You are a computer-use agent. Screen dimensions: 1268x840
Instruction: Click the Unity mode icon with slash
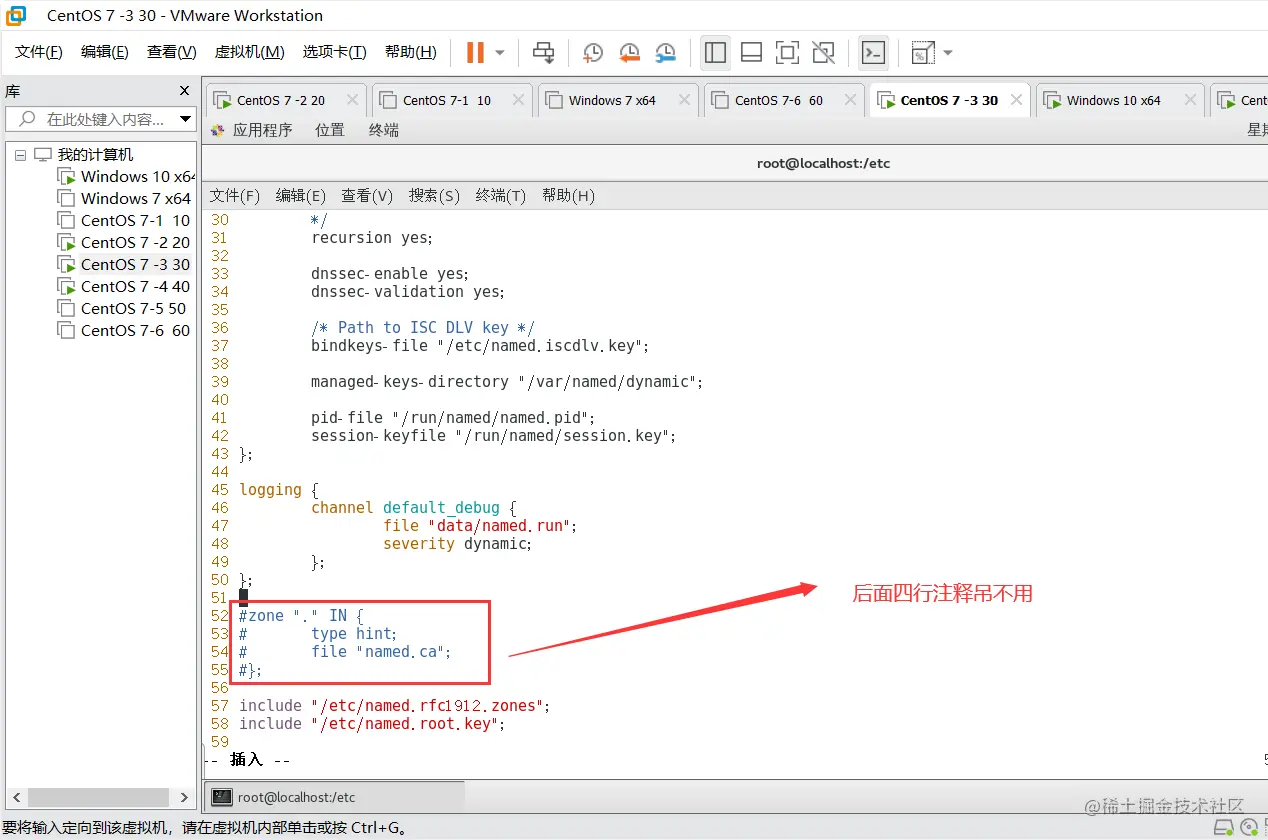coord(823,52)
